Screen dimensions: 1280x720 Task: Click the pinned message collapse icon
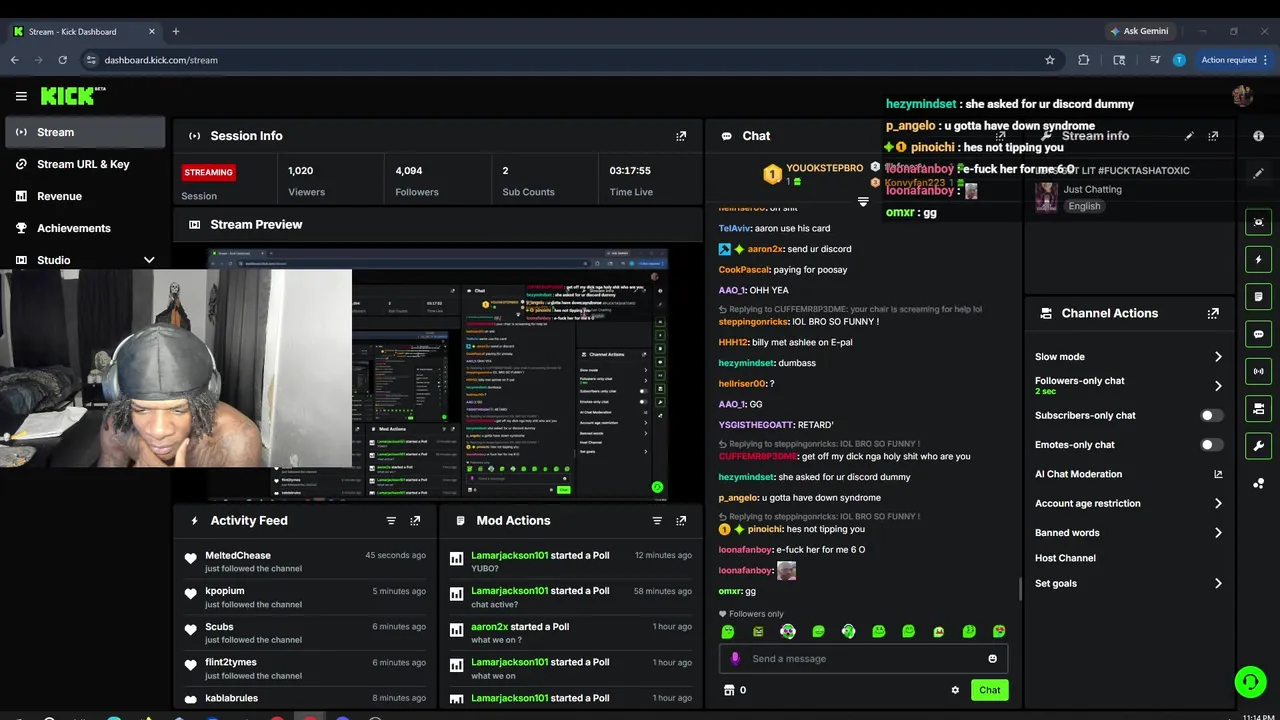(863, 201)
